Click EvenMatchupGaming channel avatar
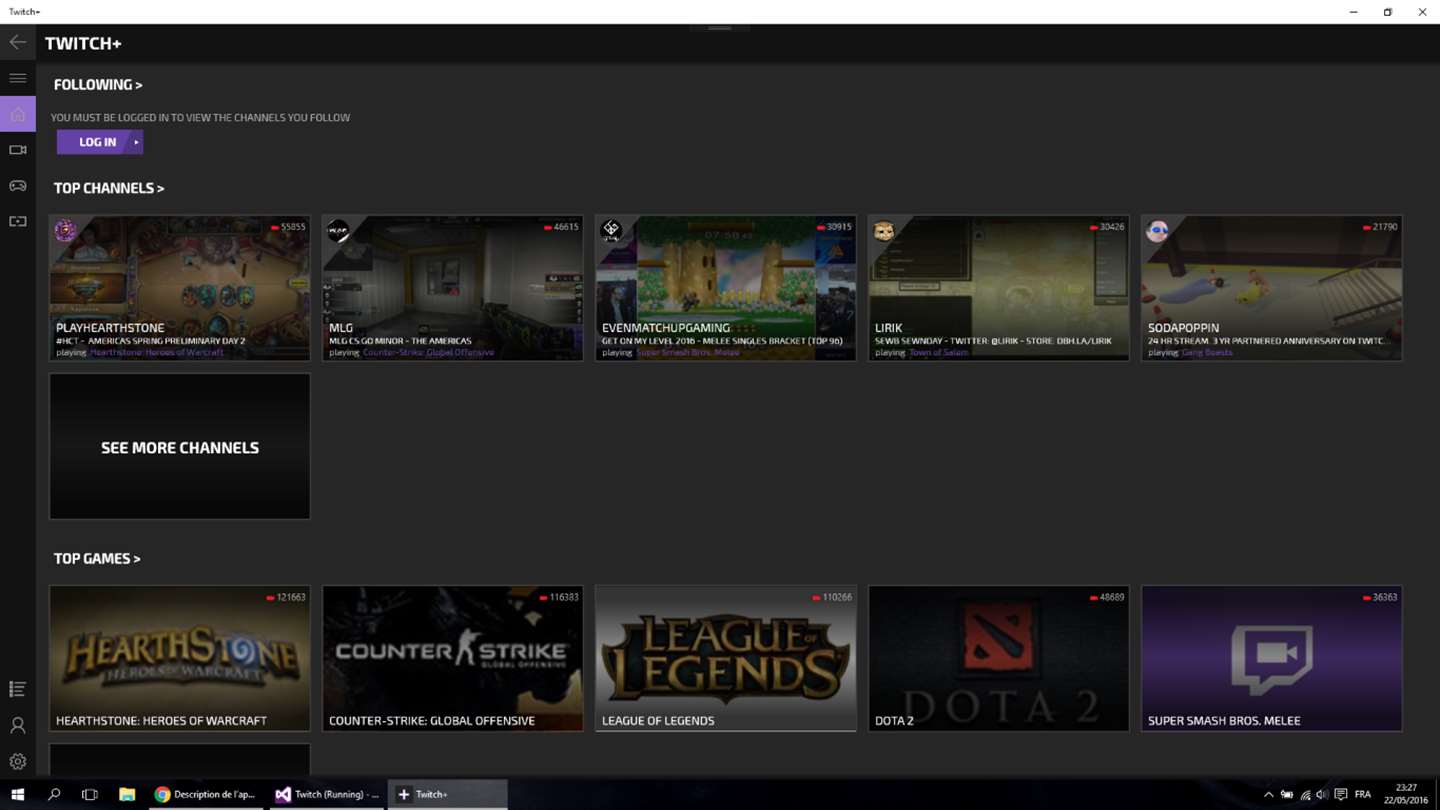Screen dimensions: 1440x810 coord(611,231)
